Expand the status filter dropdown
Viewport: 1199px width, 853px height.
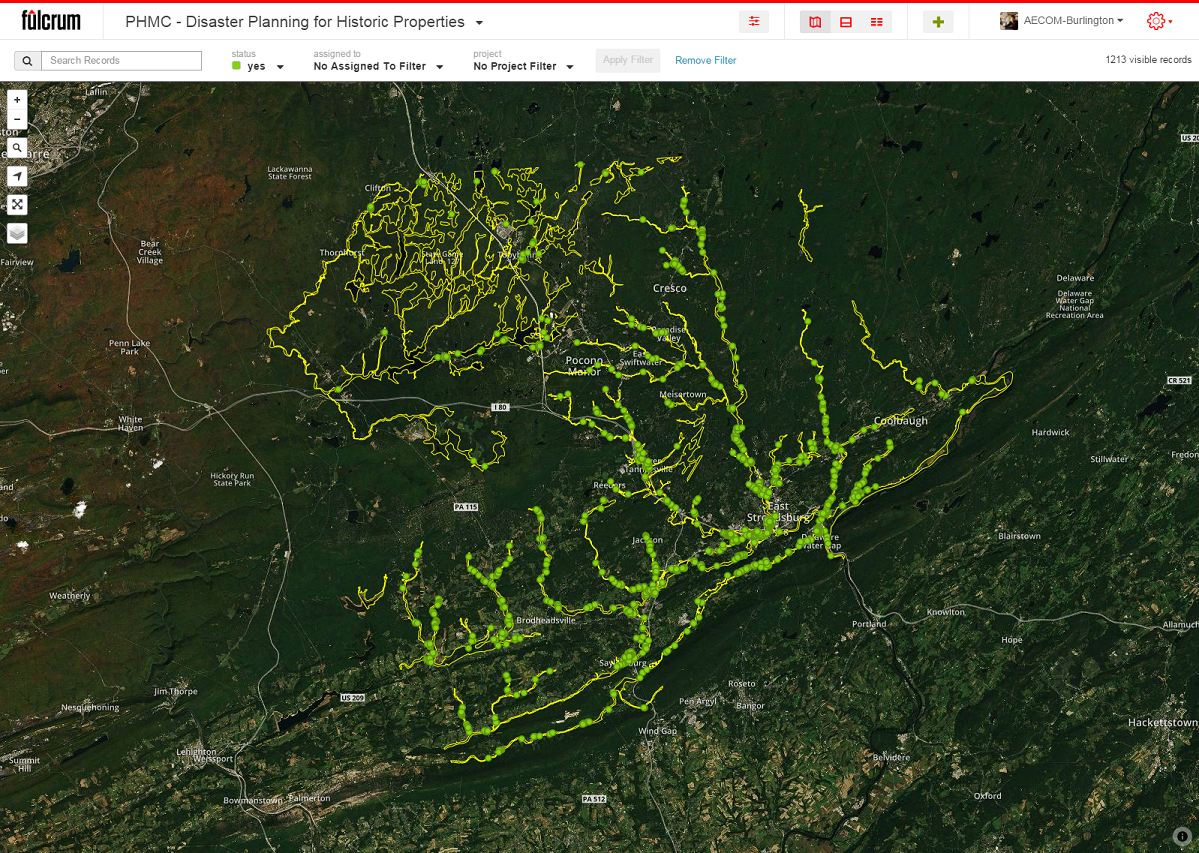click(259, 67)
